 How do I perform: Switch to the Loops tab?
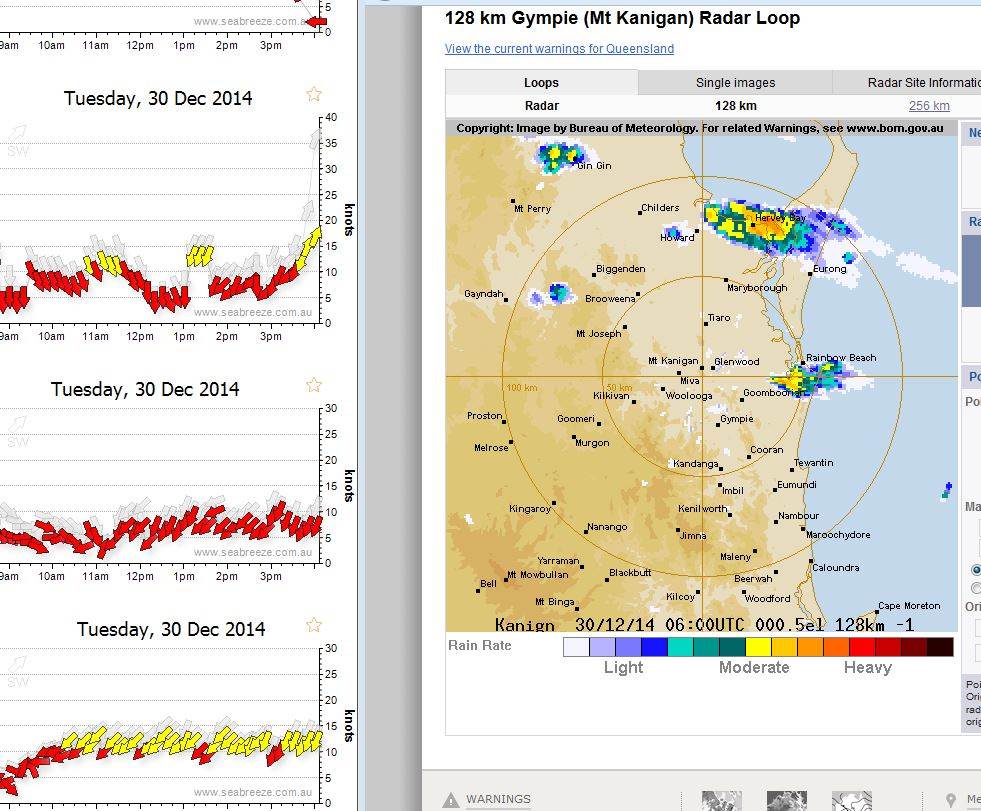[541, 83]
